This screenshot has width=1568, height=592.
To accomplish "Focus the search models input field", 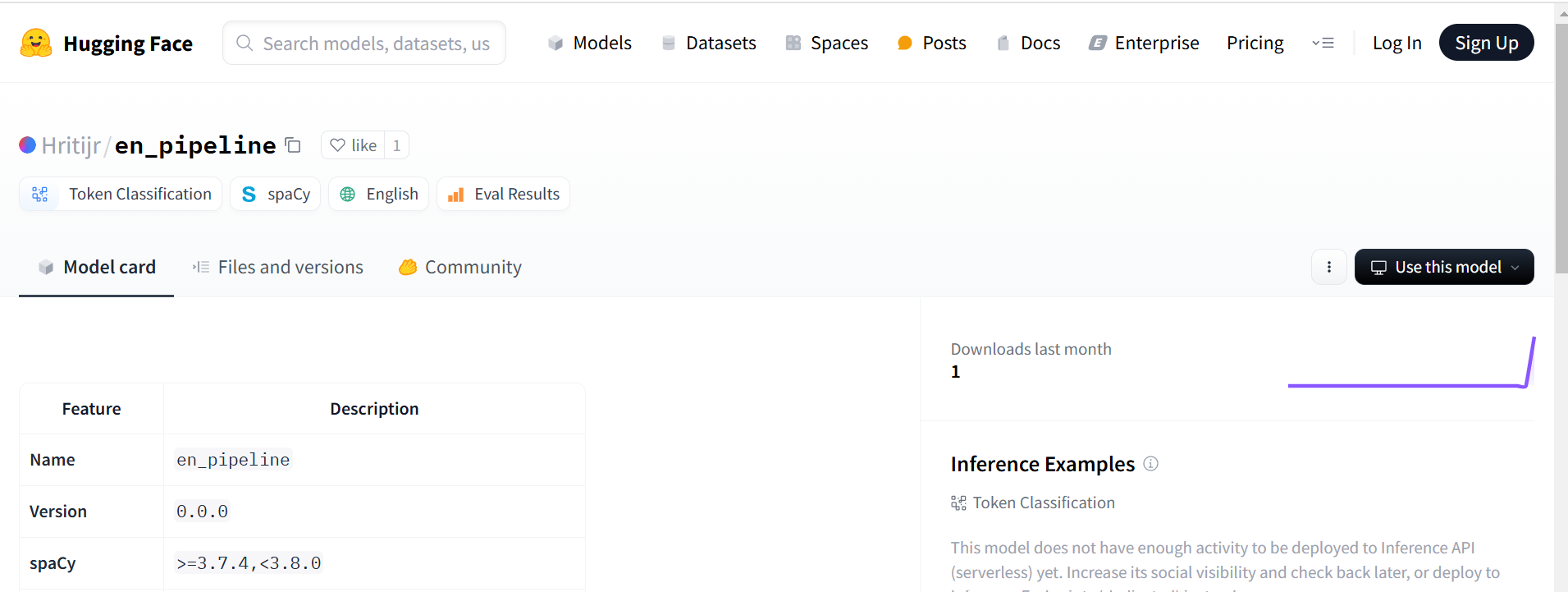I will [x=375, y=44].
